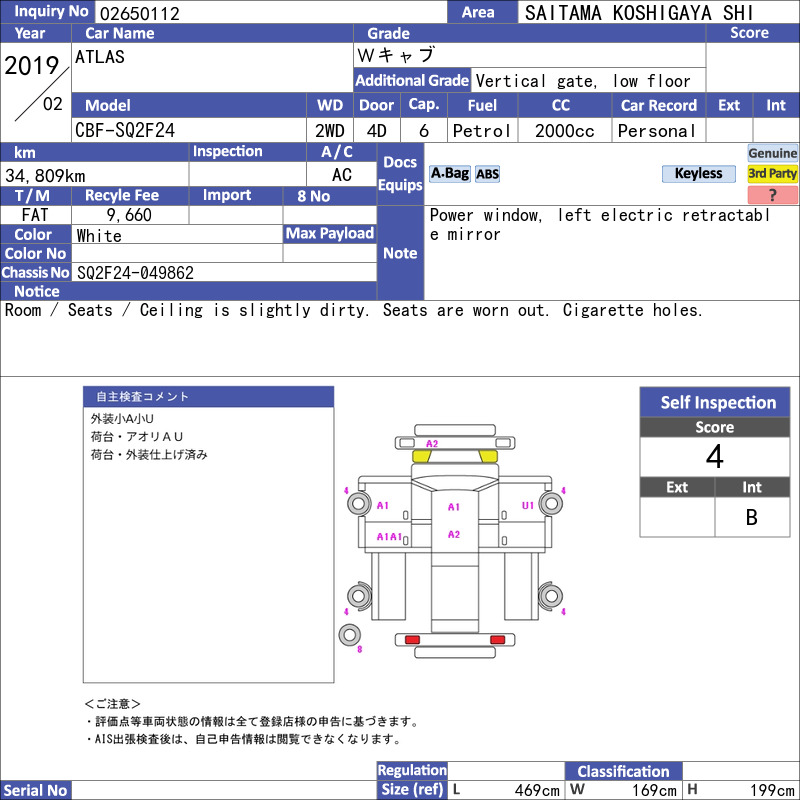Click the front left wheel on diagram

359,504
